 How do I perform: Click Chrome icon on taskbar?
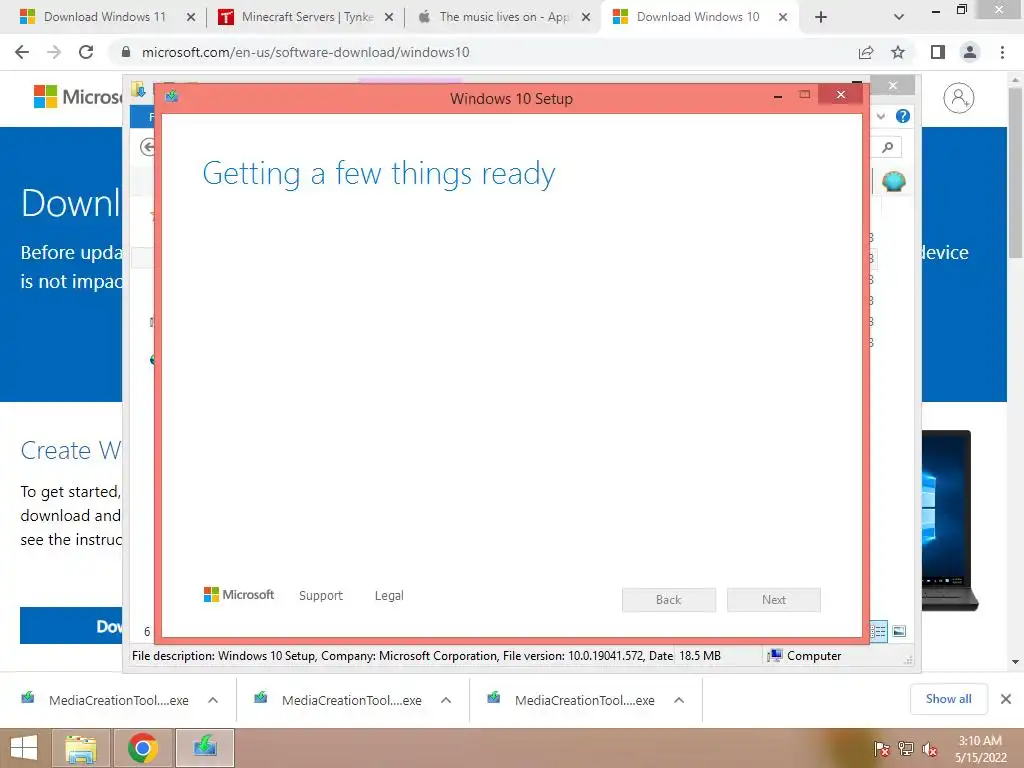click(143, 748)
